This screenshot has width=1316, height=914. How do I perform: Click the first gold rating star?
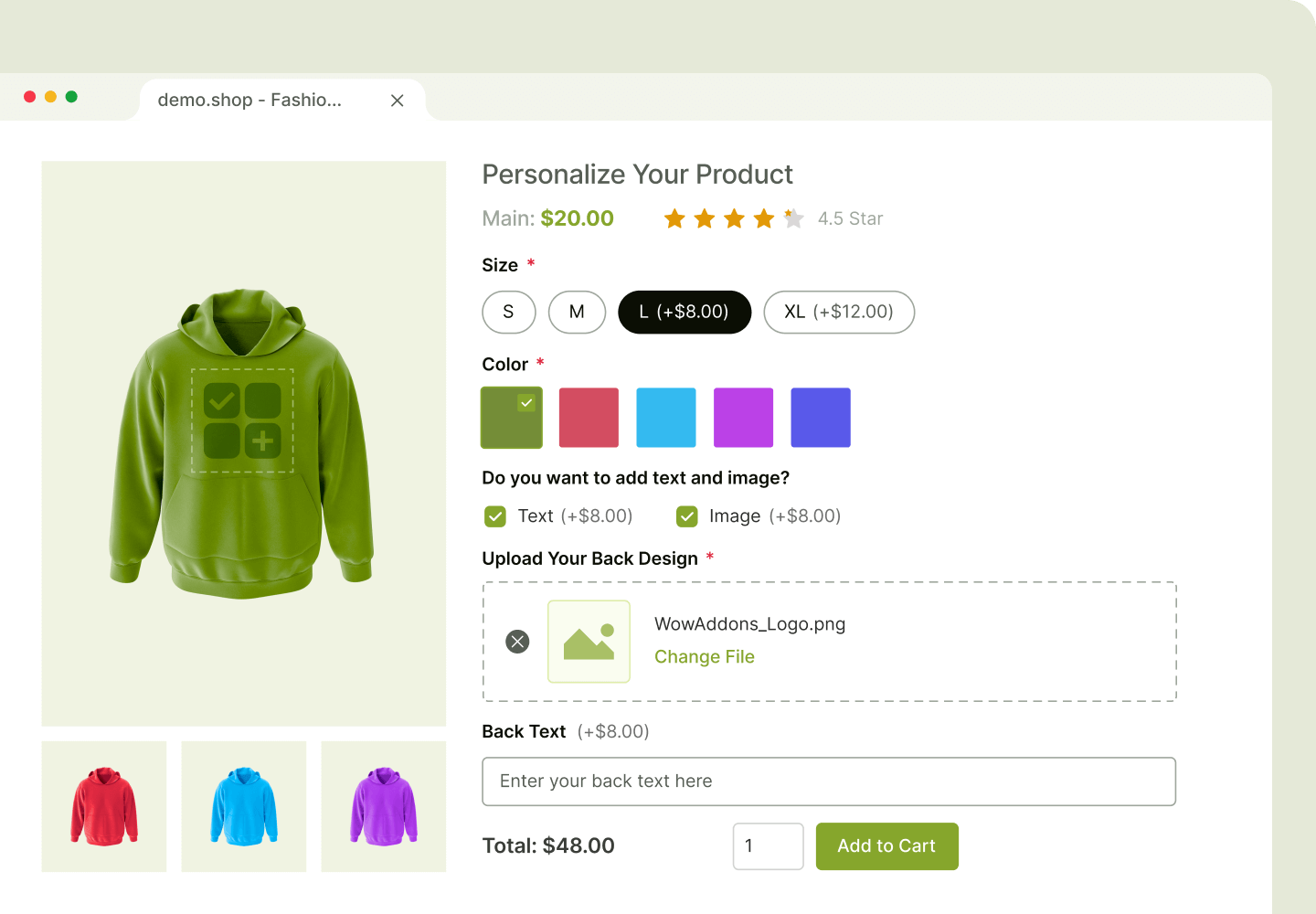point(674,218)
